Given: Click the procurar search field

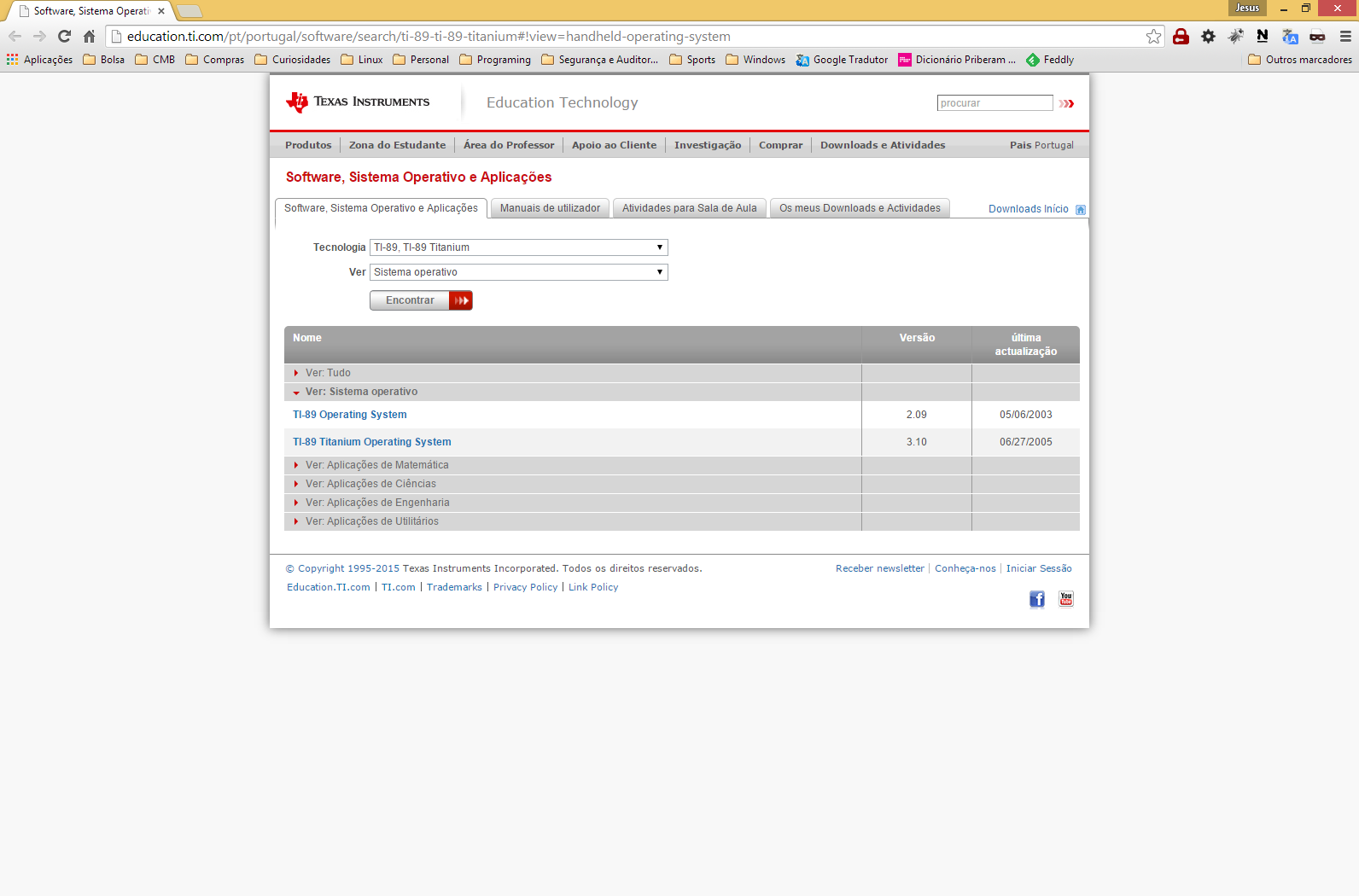Looking at the screenshot, I should click(995, 103).
